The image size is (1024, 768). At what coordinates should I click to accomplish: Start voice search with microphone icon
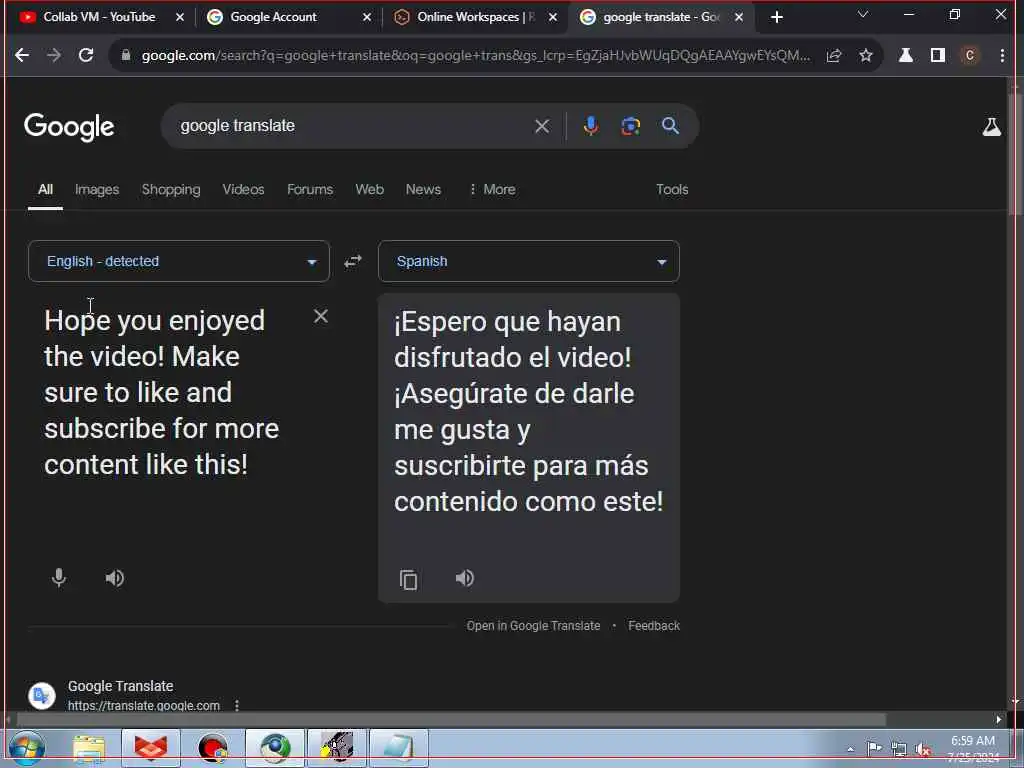[x=590, y=126]
